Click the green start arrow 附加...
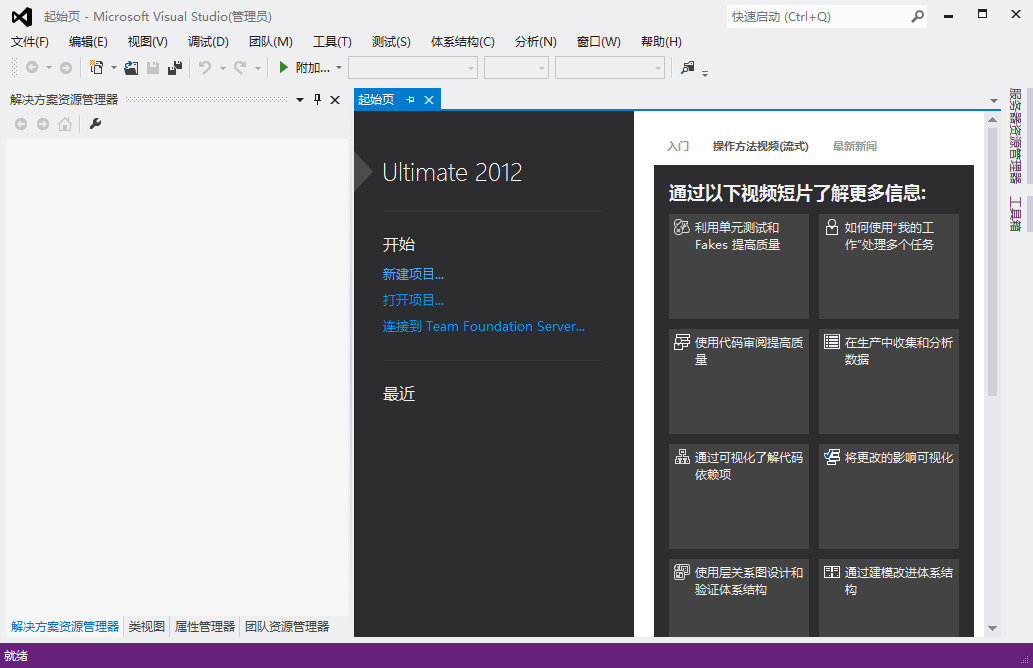 283,67
